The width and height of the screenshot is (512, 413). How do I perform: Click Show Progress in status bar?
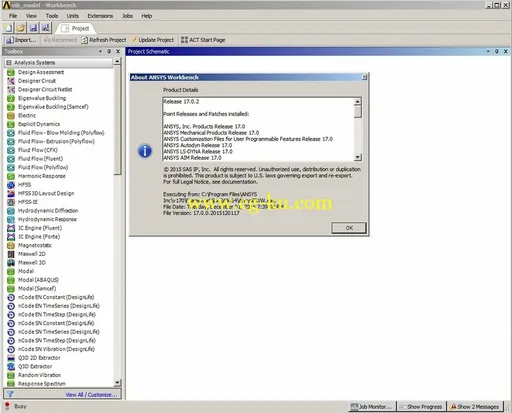tap(421, 407)
